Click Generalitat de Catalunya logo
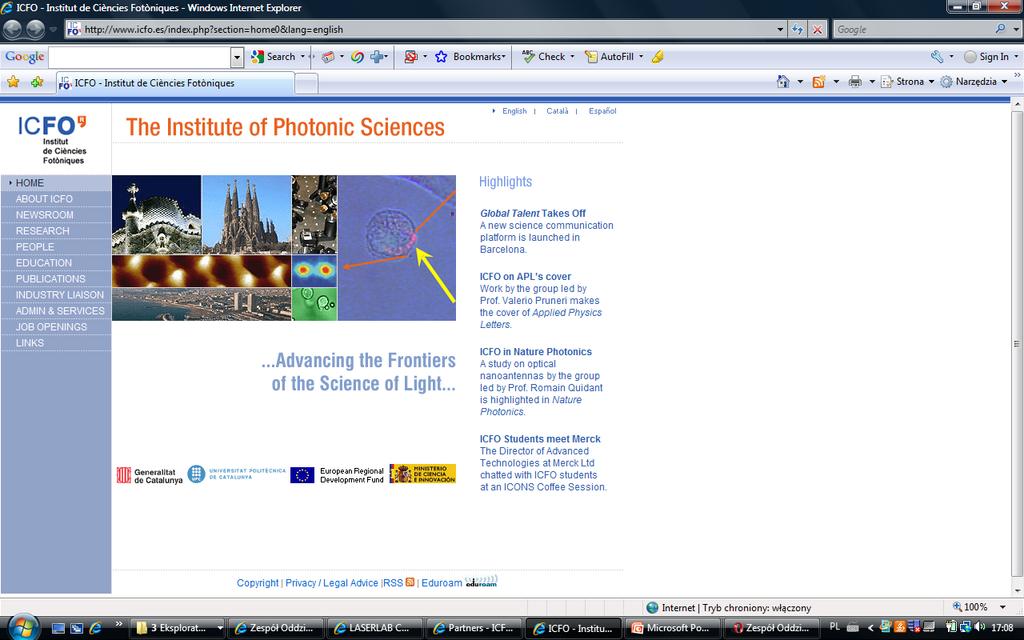Screen dimensions: 1024x640 pyautogui.click(x=150, y=475)
